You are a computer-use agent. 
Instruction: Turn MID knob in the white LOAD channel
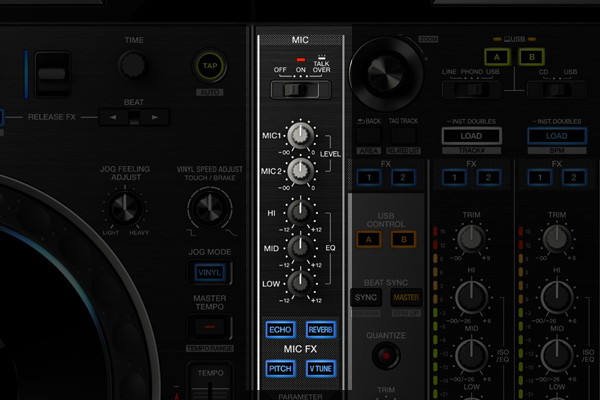471,356
